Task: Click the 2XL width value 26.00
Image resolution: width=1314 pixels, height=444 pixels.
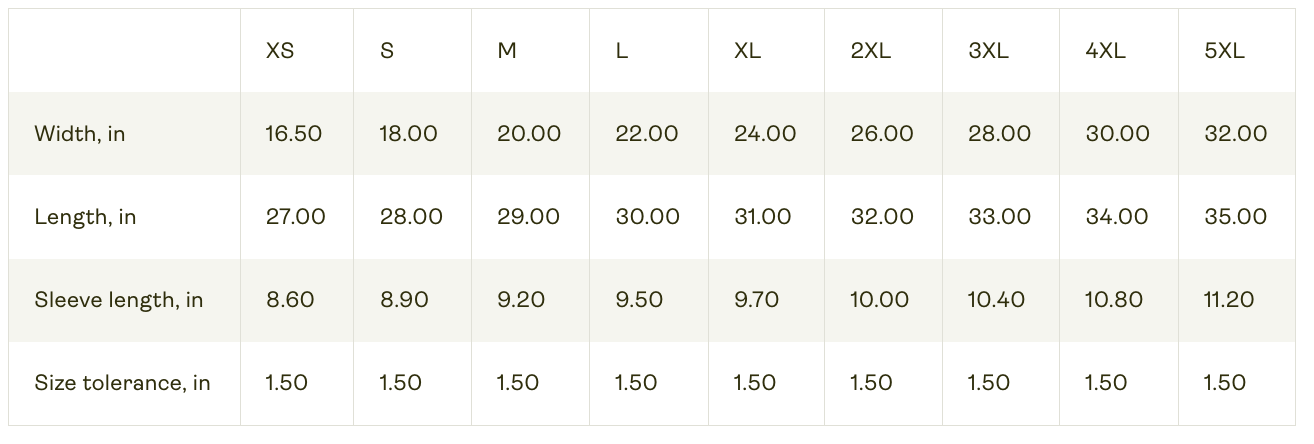Action: 882,134
